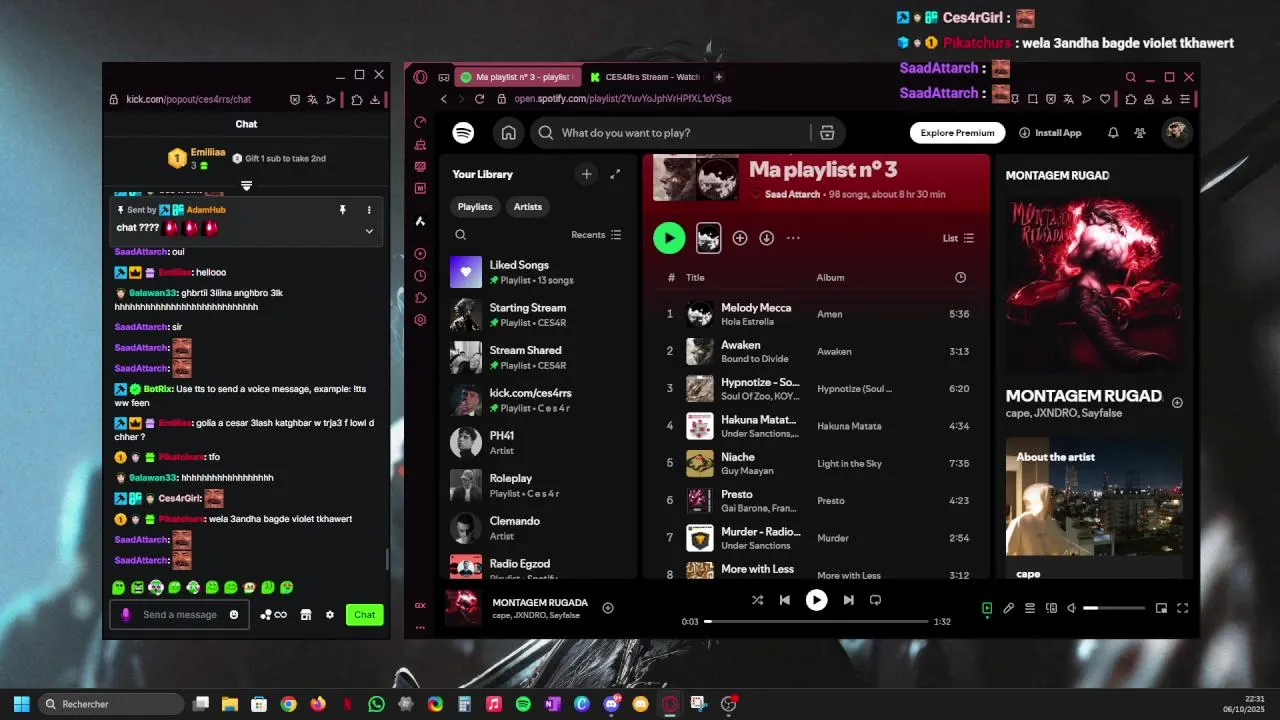
Task: Filter the library by Playlists
Action: tap(475, 207)
